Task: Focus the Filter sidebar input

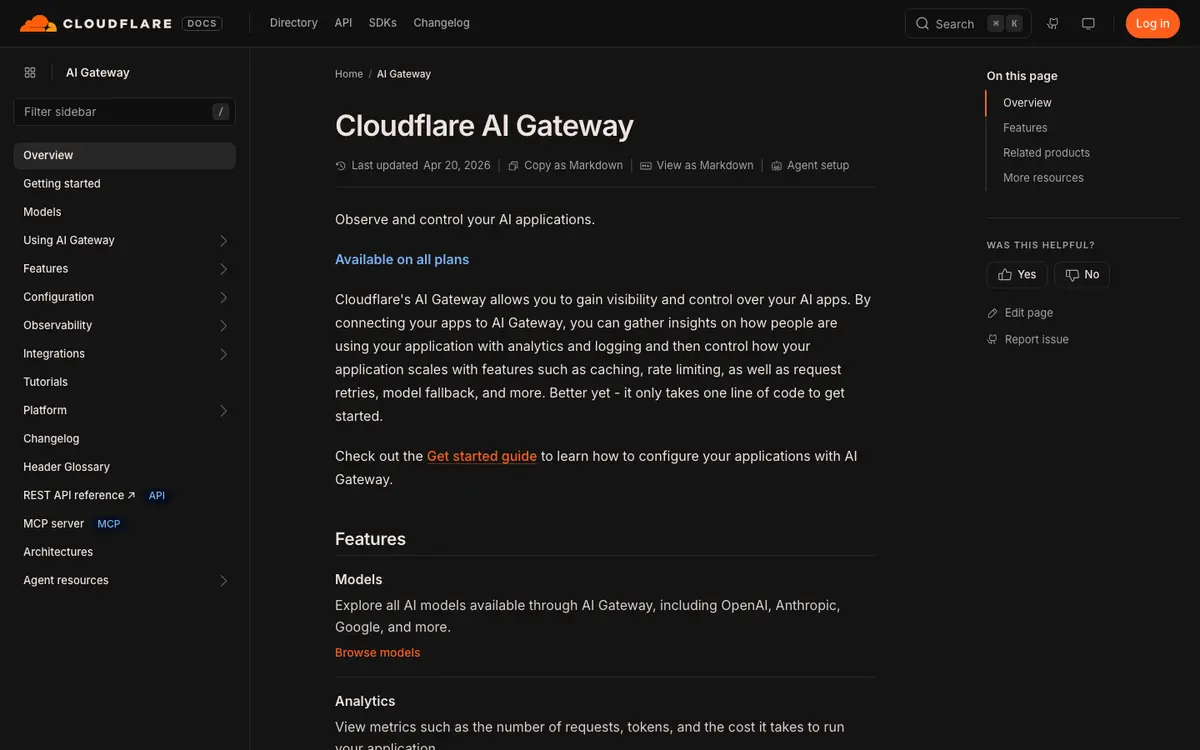Action: coord(124,112)
